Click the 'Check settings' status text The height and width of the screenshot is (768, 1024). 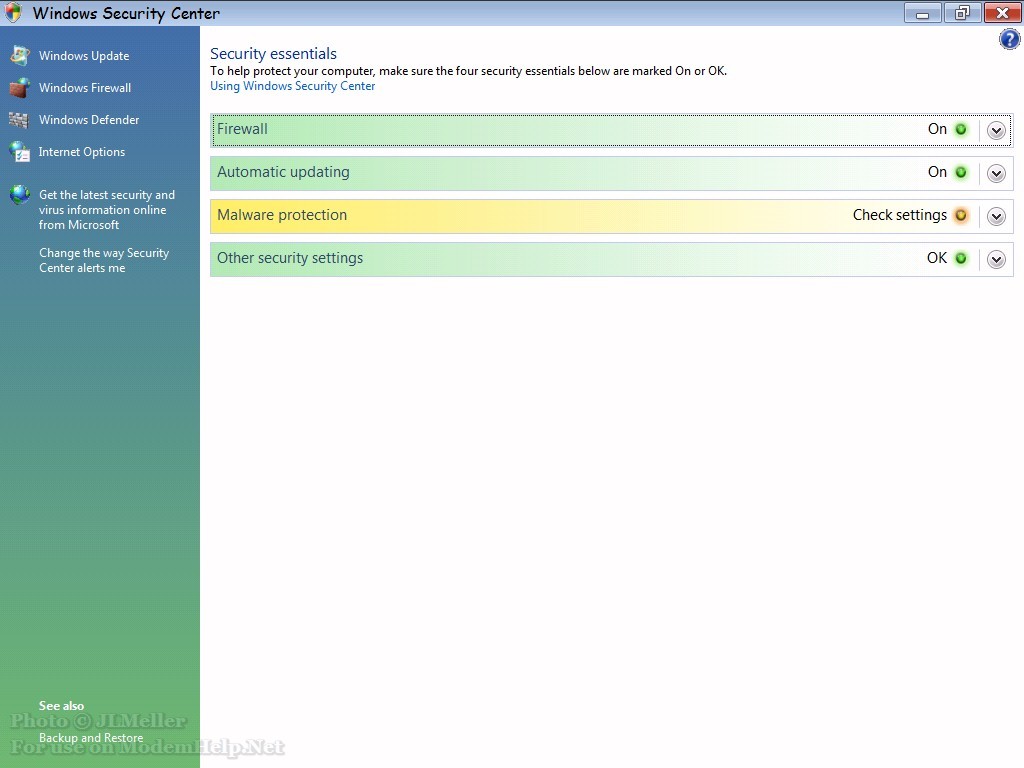click(x=899, y=215)
